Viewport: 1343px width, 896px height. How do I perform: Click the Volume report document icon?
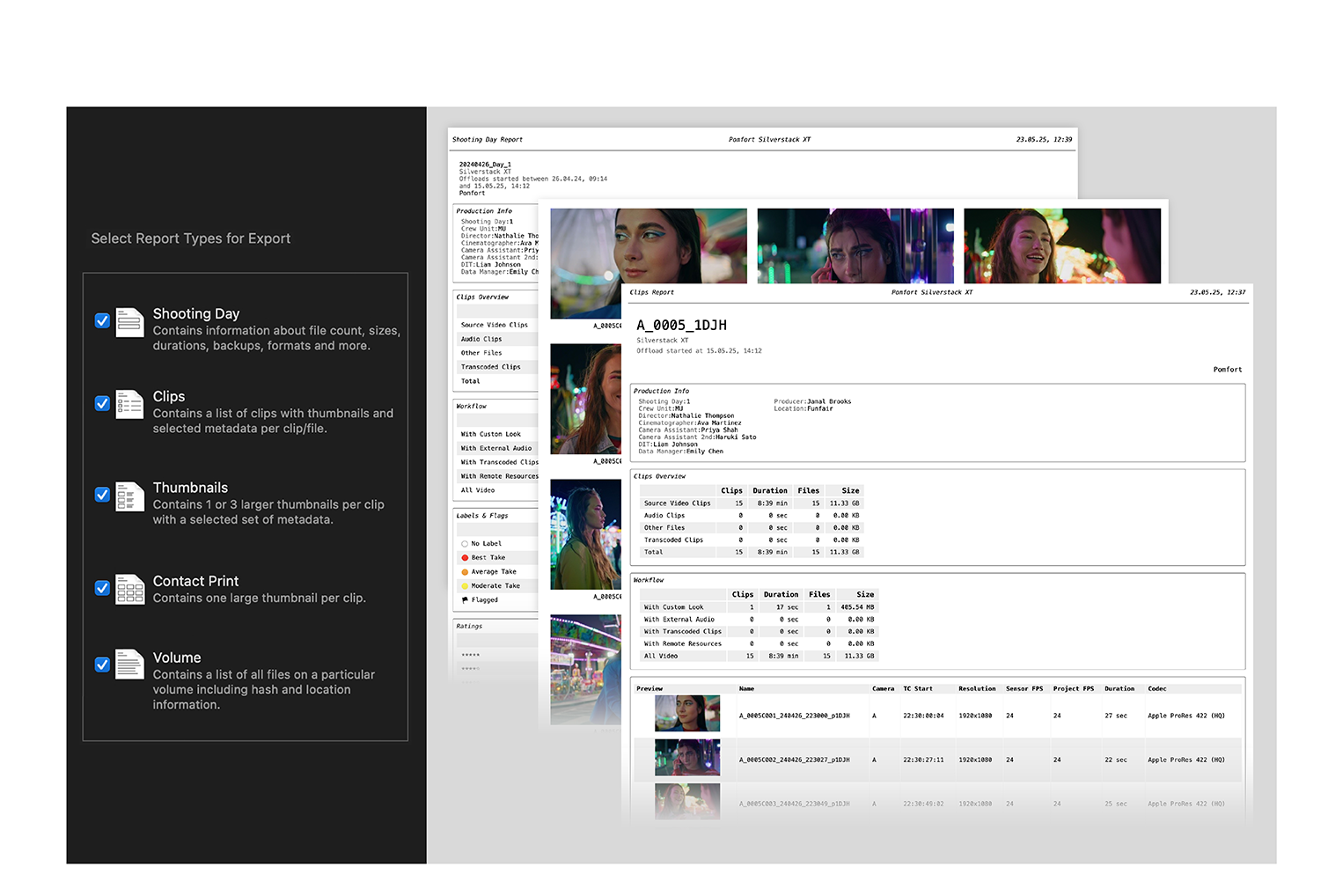coord(129,665)
